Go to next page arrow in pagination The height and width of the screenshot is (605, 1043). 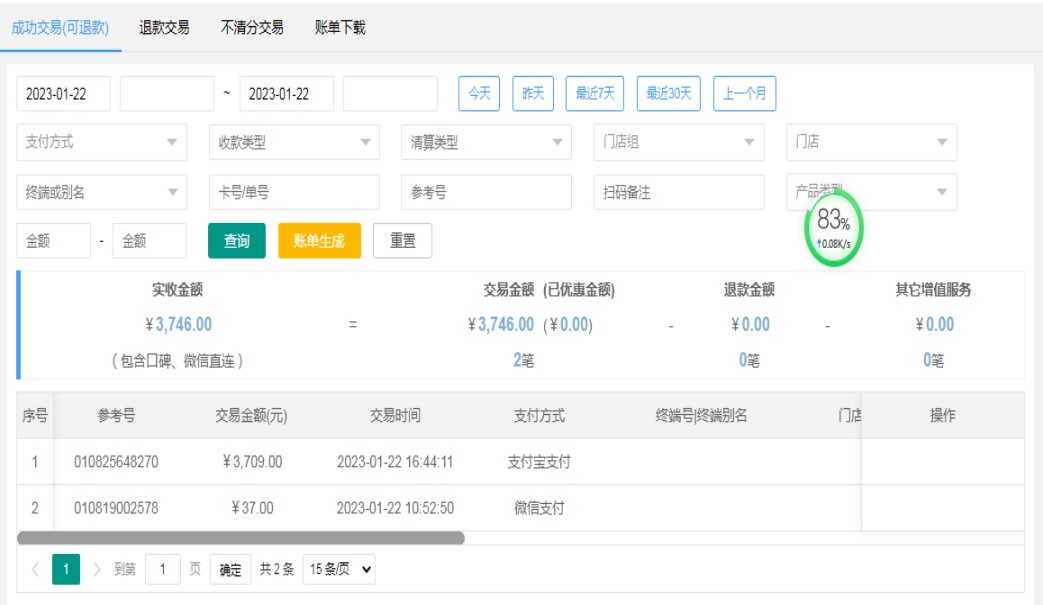tap(96, 570)
